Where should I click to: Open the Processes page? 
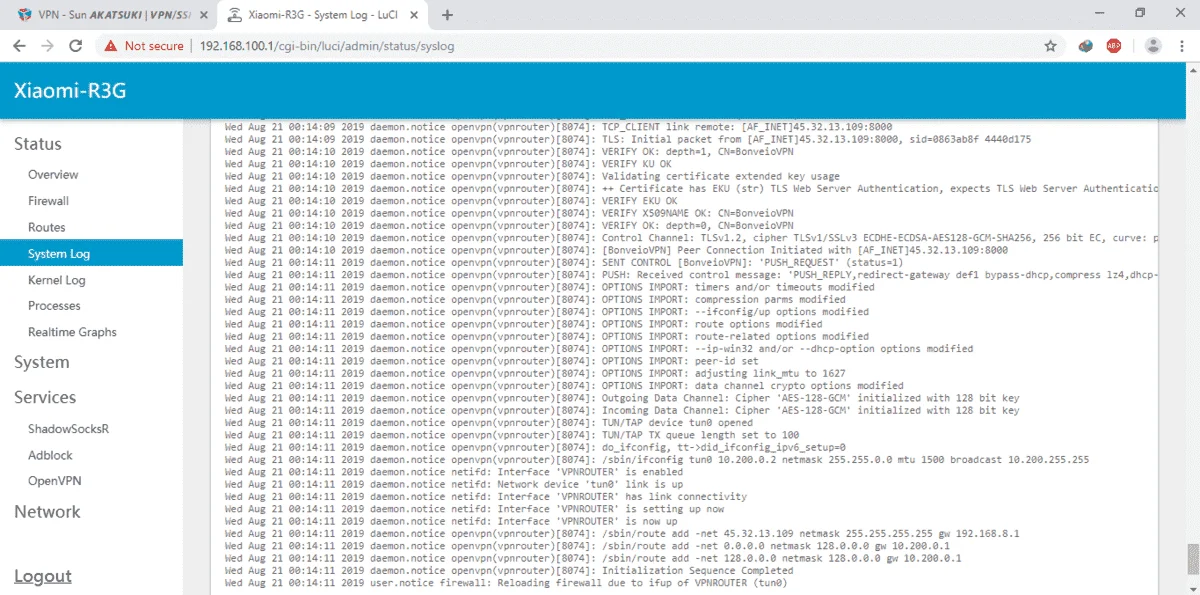coord(54,306)
